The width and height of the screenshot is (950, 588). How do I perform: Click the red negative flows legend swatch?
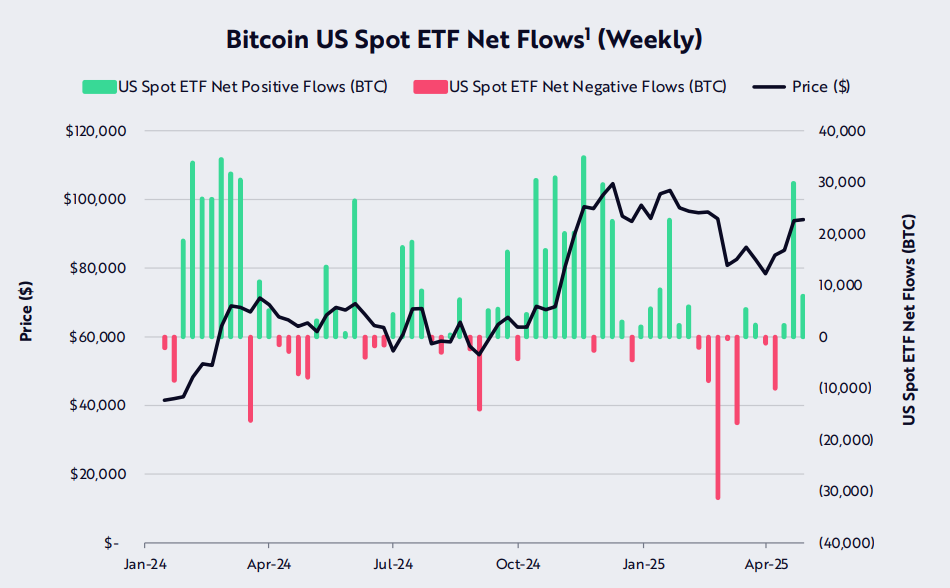click(x=429, y=87)
